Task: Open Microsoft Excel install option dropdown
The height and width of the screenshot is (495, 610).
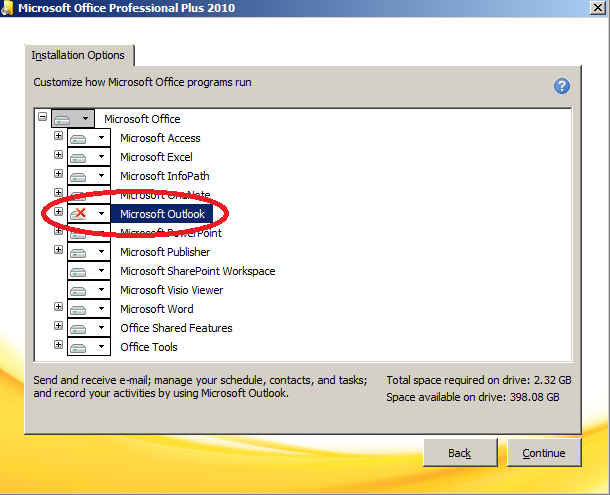Action: tap(101, 157)
